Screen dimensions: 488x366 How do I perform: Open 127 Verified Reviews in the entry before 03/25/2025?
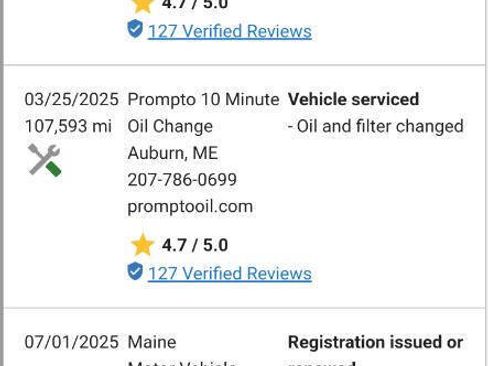pos(230,31)
